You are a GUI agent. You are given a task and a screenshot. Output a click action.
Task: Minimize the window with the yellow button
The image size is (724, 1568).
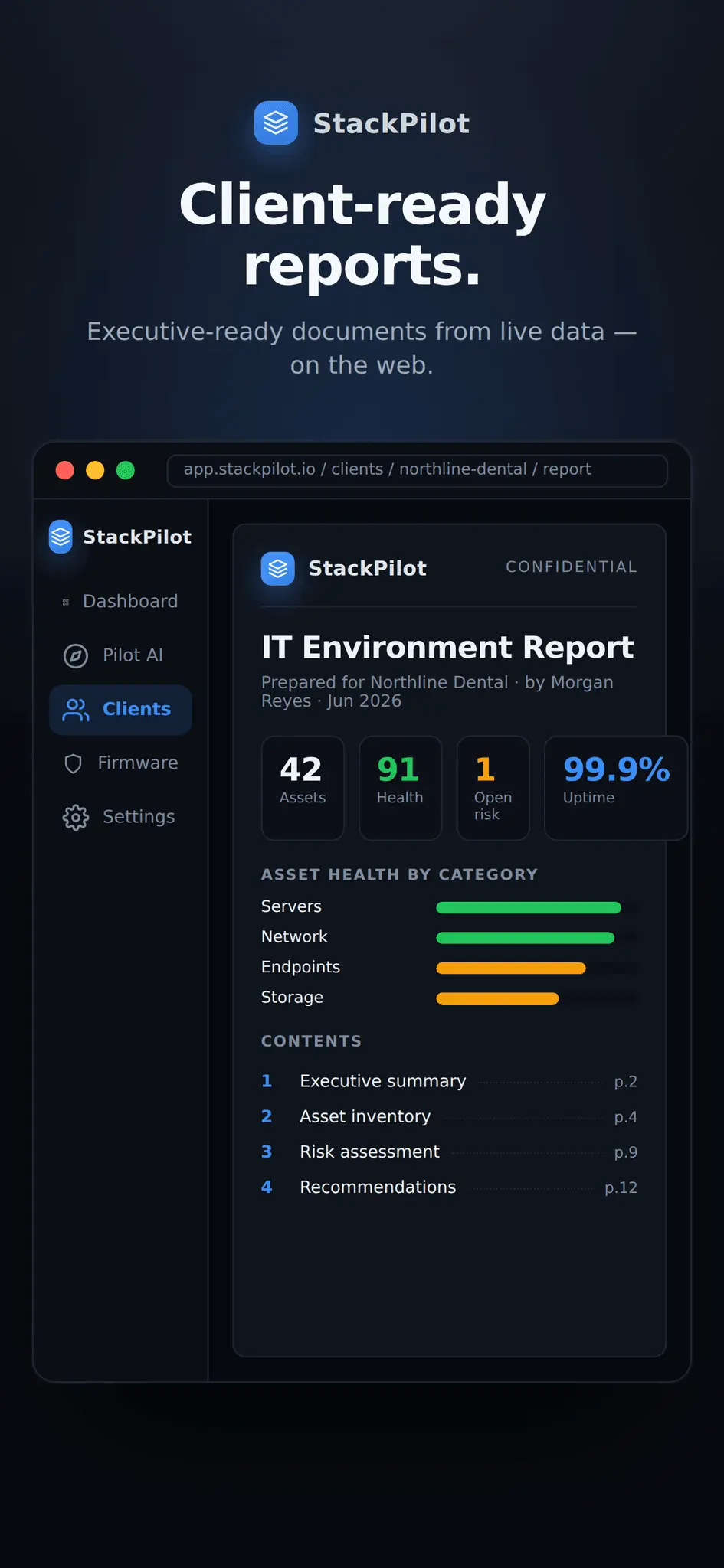95,470
